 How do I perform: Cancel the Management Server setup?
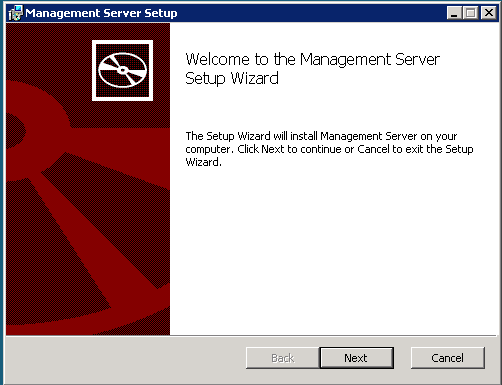(x=448, y=358)
